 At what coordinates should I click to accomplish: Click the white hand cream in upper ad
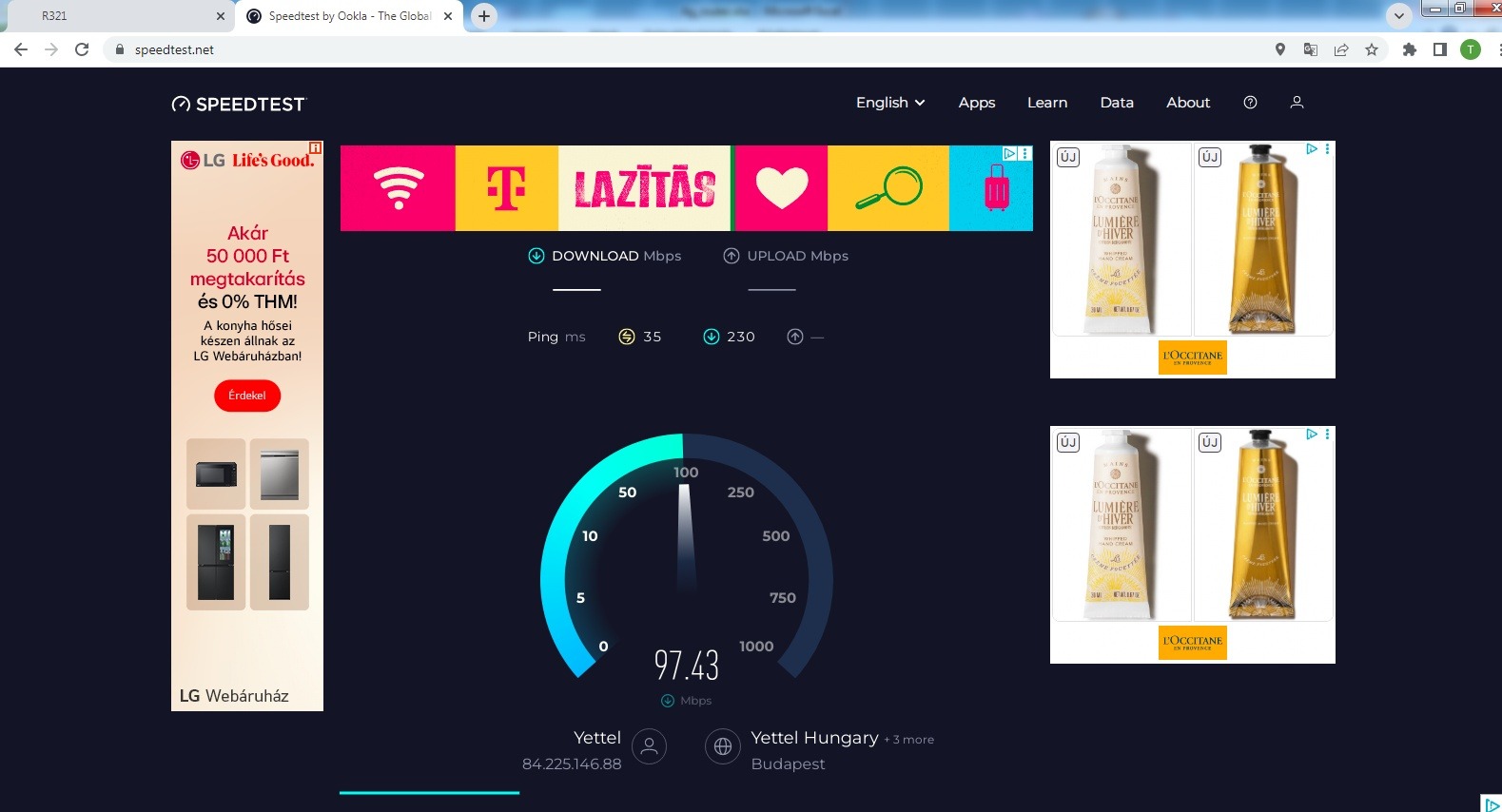pos(1122,239)
